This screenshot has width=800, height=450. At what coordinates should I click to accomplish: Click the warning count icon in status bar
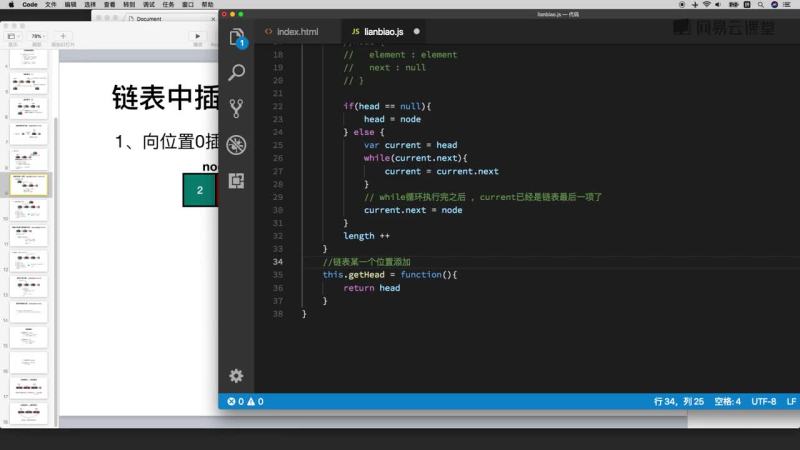pyautogui.click(x=256, y=402)
